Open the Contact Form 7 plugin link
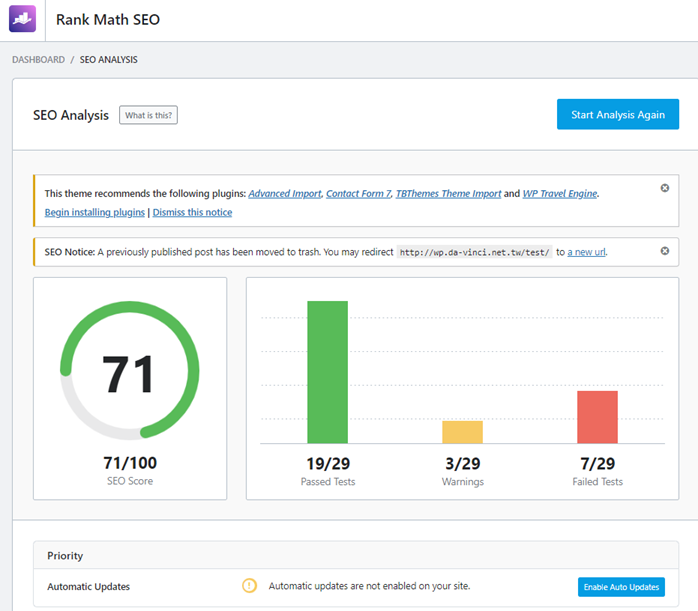The image size is (698, 611). pos(358,194)
